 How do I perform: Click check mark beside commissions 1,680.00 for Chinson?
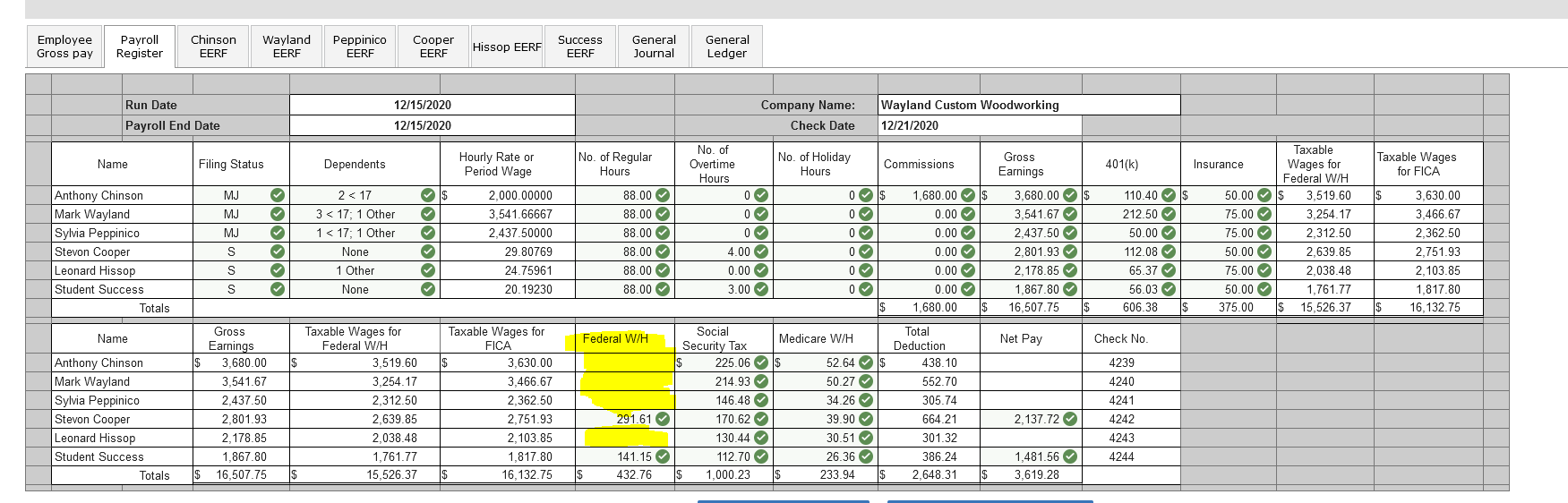pyautogui.click(x=968, y=195)
